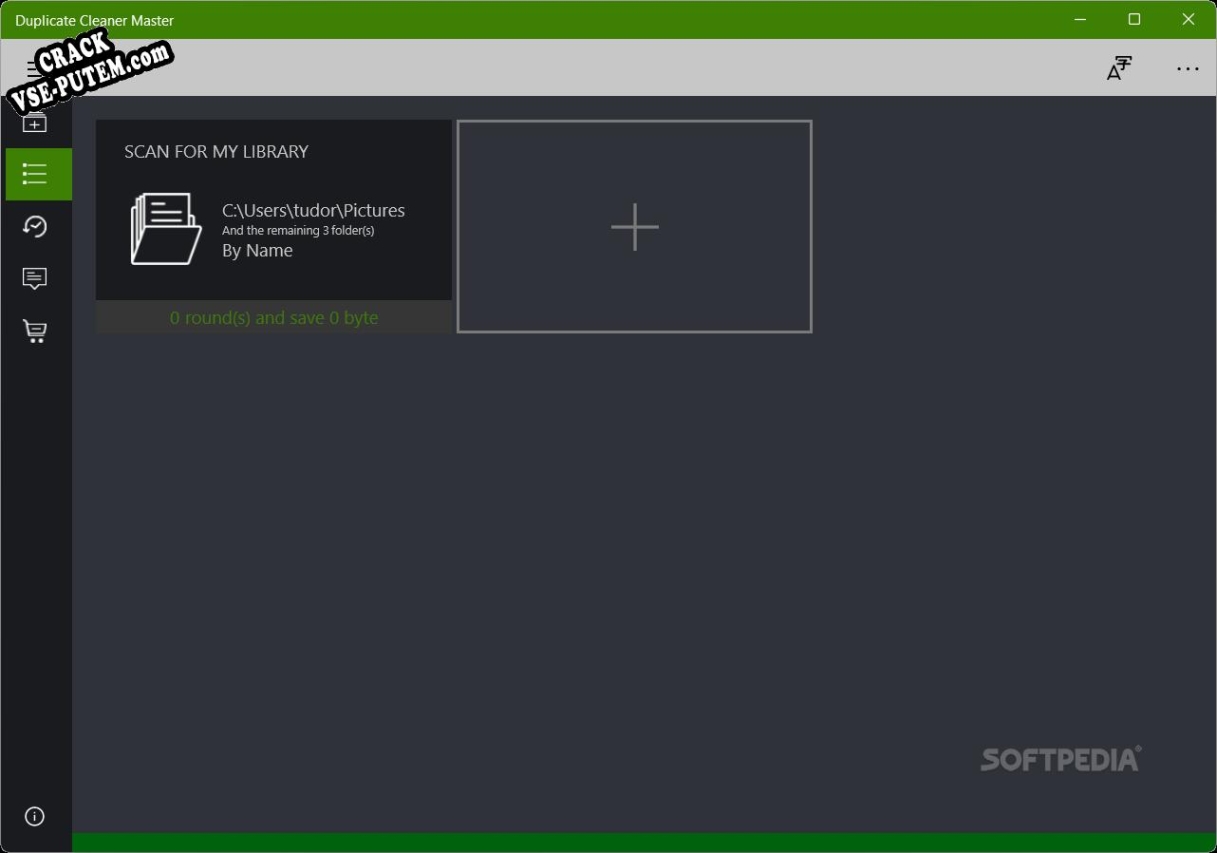This screenshot has width=1217, height=853.
Task: Click the 'And the remaining 3 folder(s)' text
Action: coord(298,231)
